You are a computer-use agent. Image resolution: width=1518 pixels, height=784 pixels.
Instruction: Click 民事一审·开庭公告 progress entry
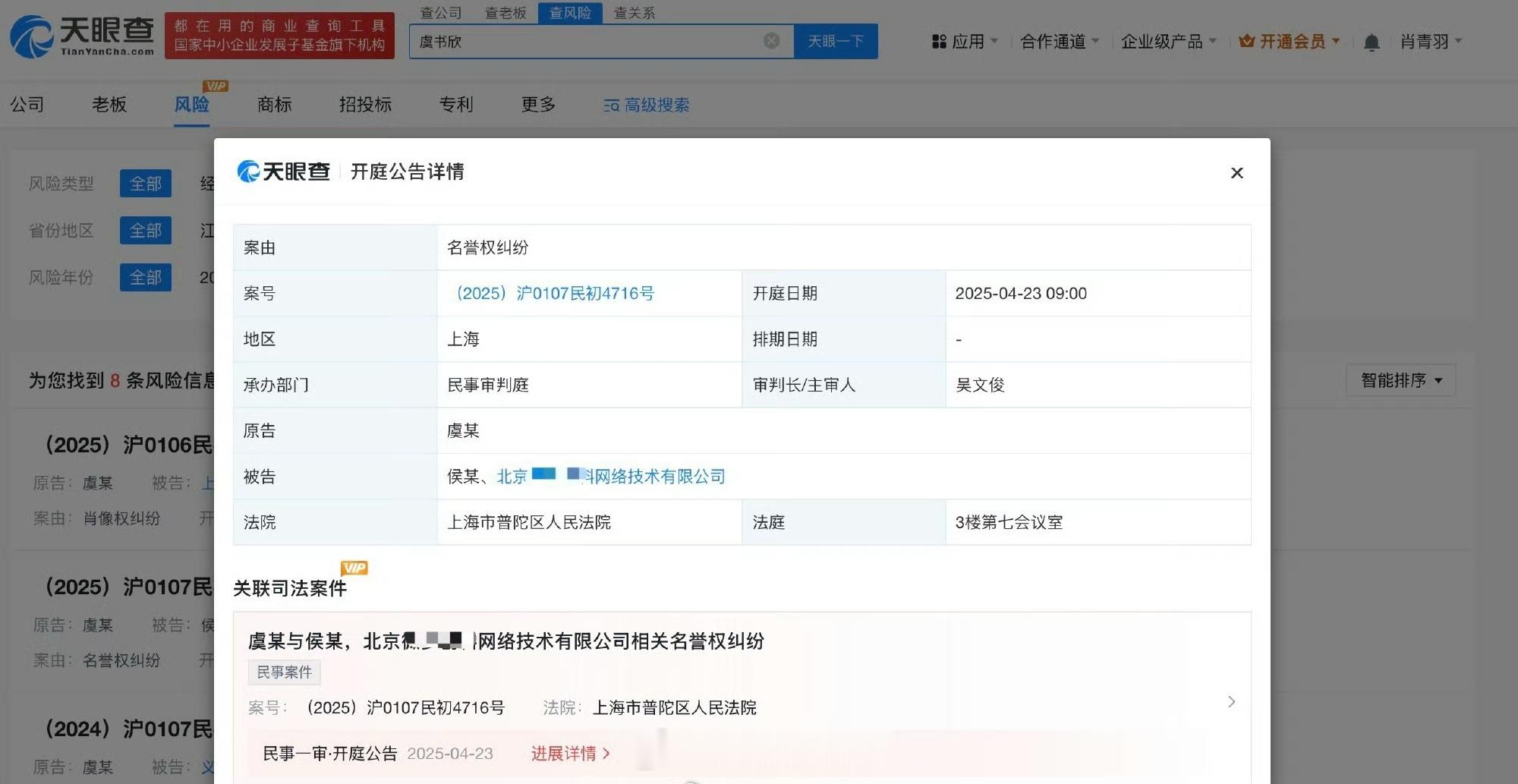point(329,754)
